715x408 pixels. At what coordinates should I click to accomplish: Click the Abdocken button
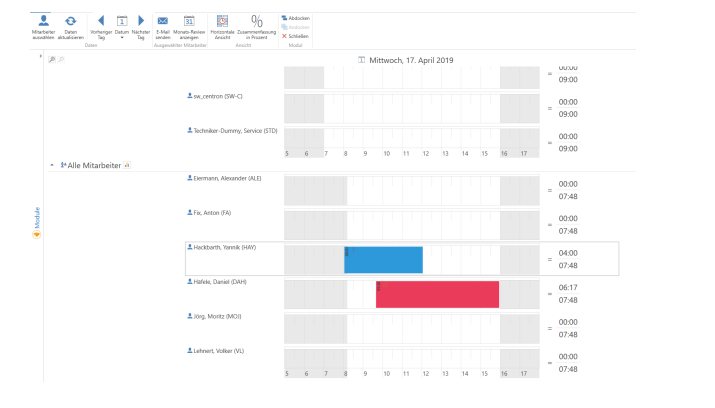pos(297,18)
